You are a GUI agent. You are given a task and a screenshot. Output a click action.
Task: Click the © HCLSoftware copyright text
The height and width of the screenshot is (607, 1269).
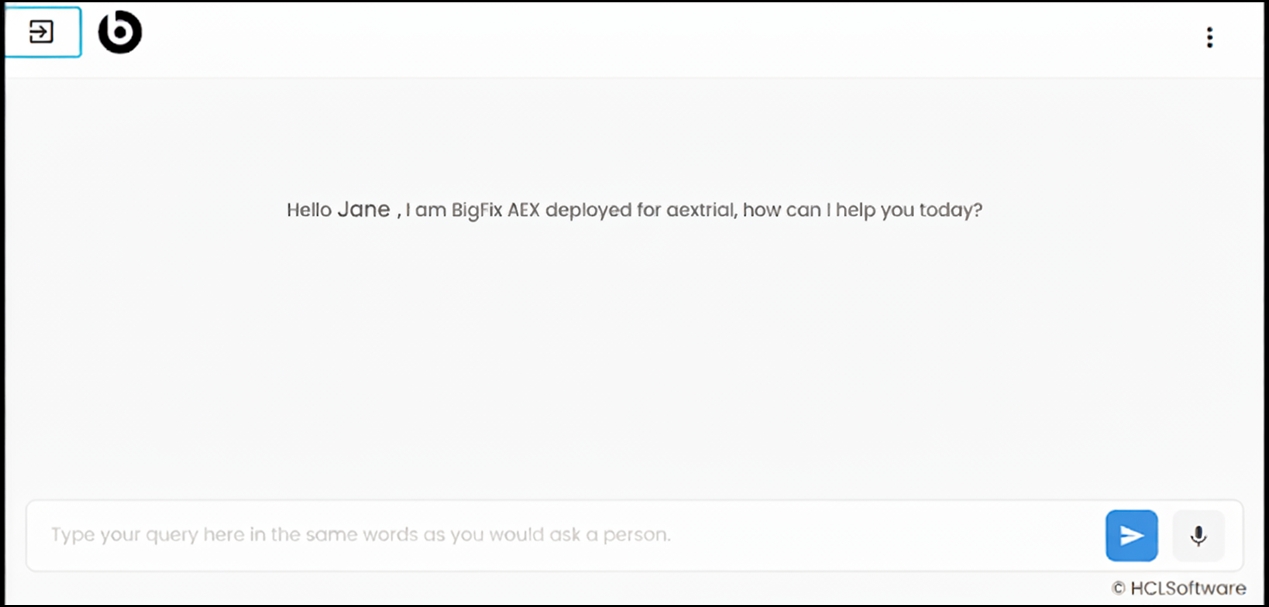click(x=1178, y=588)
